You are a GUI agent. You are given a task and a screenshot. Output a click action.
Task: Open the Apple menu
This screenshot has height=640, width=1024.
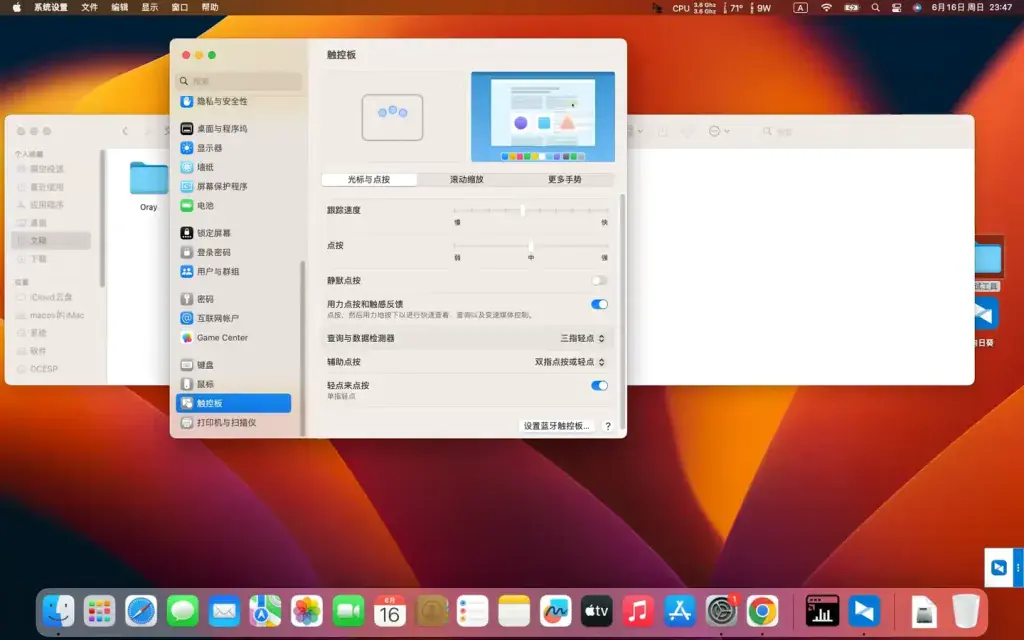tap(16, 7)
